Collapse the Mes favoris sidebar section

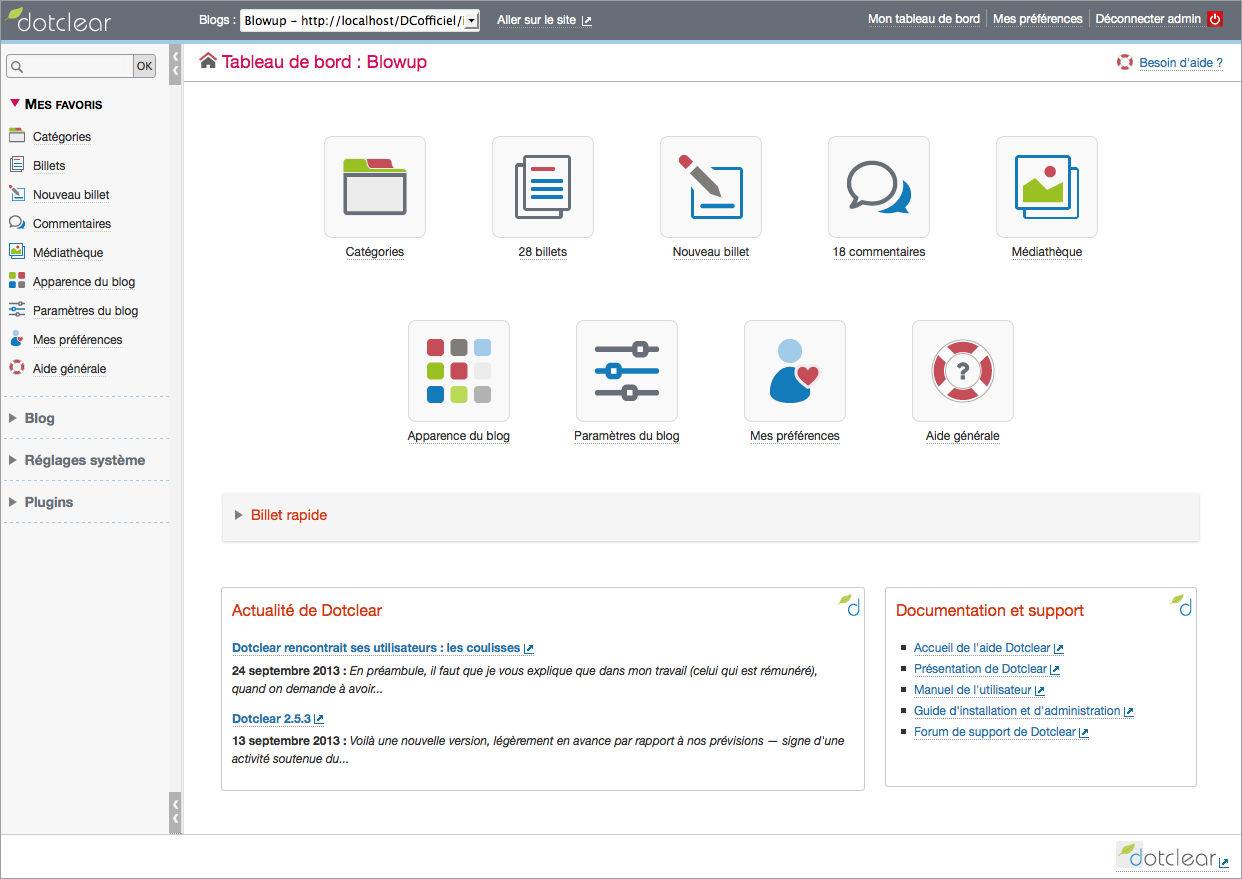62,104
